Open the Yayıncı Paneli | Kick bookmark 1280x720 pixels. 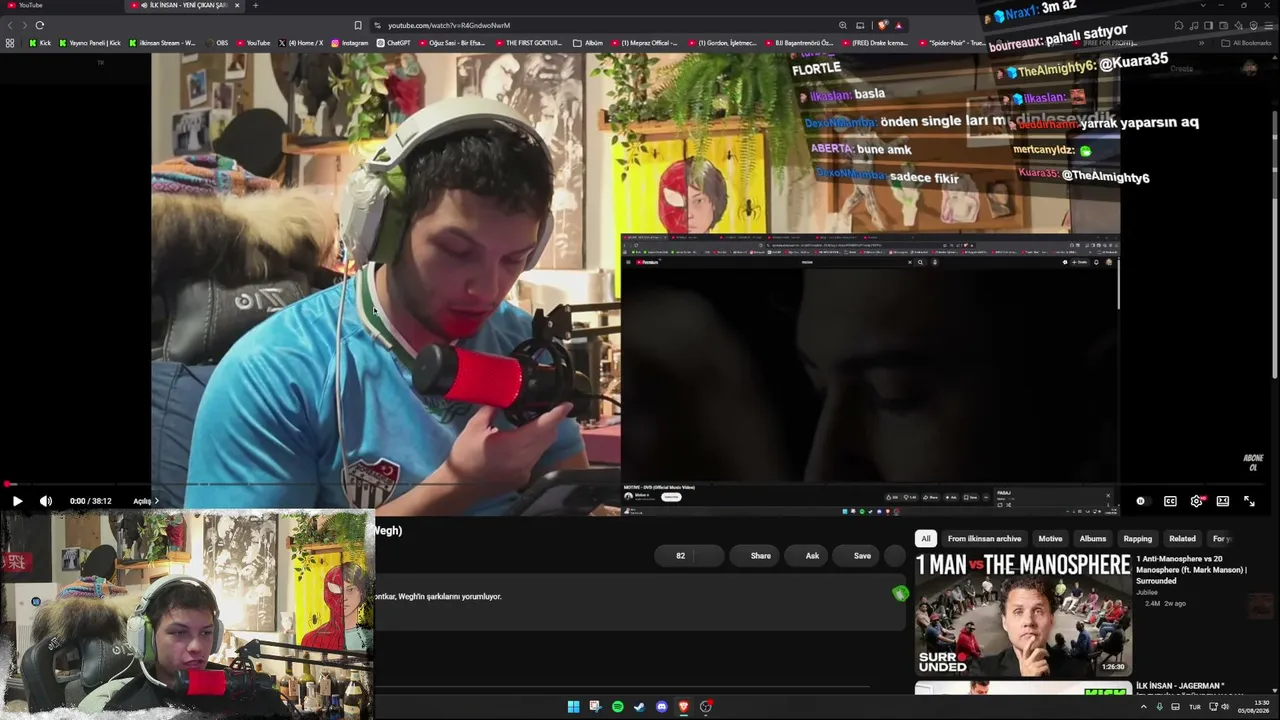pos(90,43)
